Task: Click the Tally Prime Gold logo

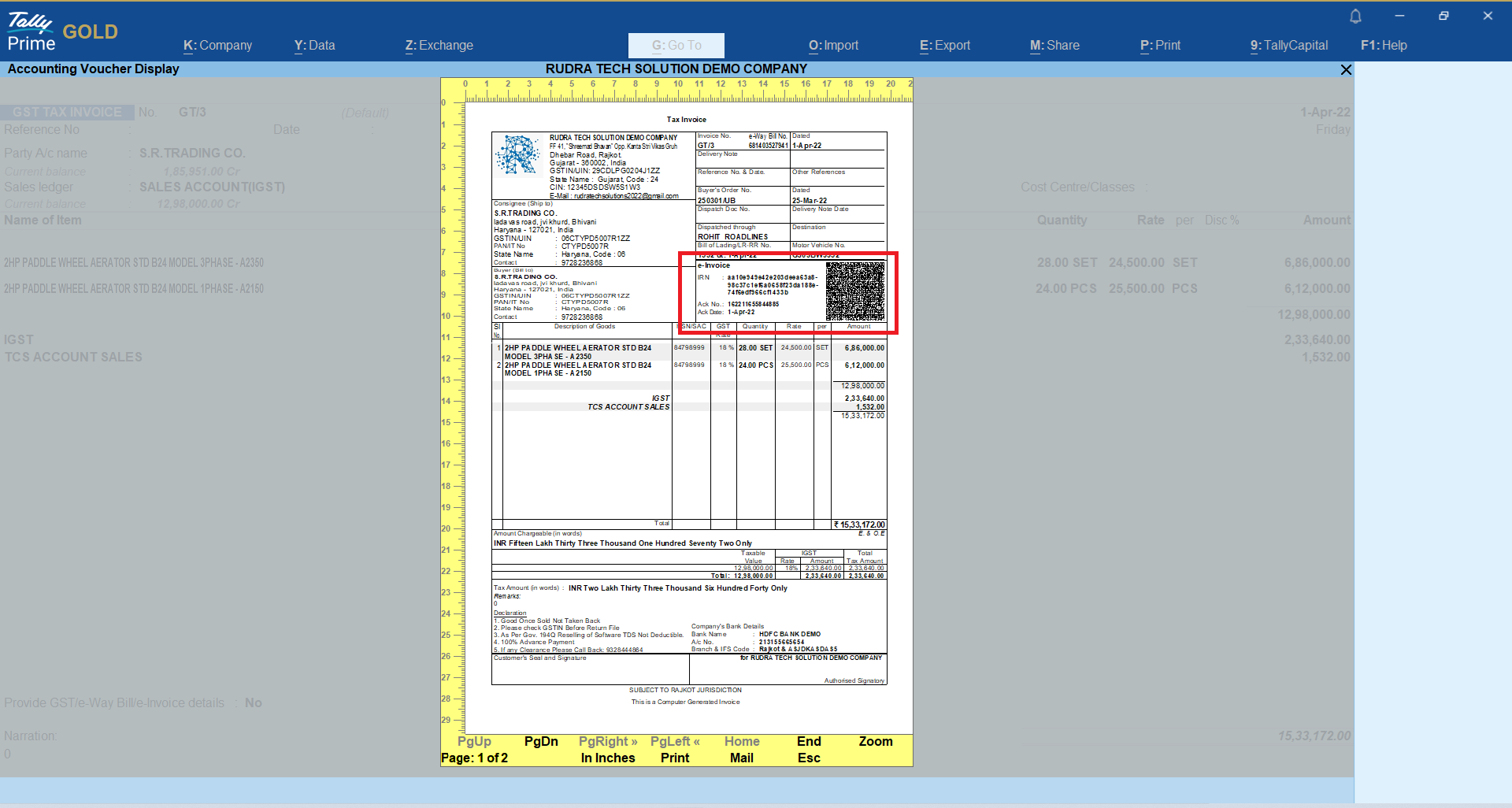Action: click(62, 32)
